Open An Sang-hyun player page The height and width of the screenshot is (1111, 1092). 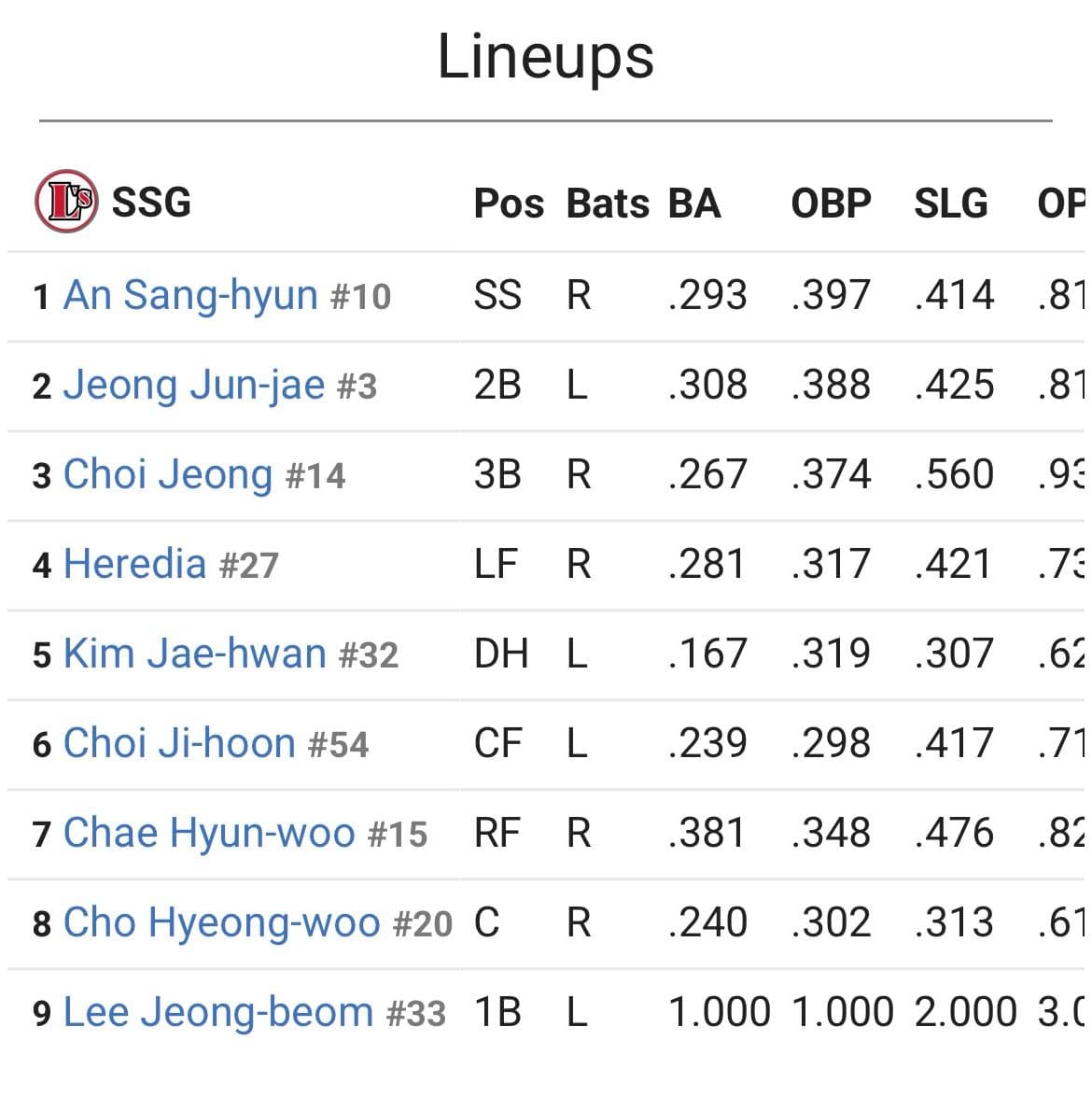pos(190,295)
